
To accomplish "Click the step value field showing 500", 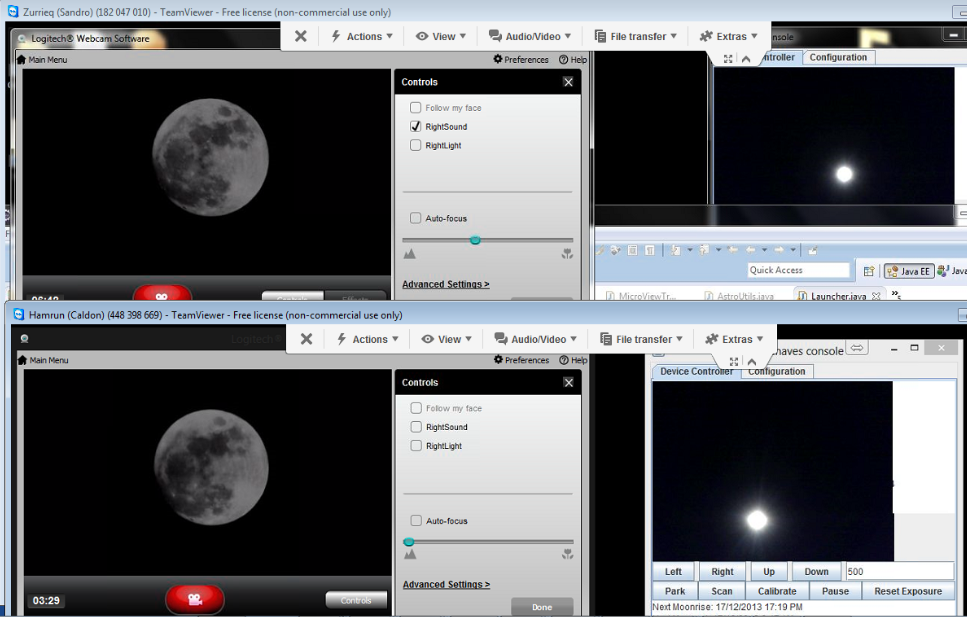I will pos(896,572).
